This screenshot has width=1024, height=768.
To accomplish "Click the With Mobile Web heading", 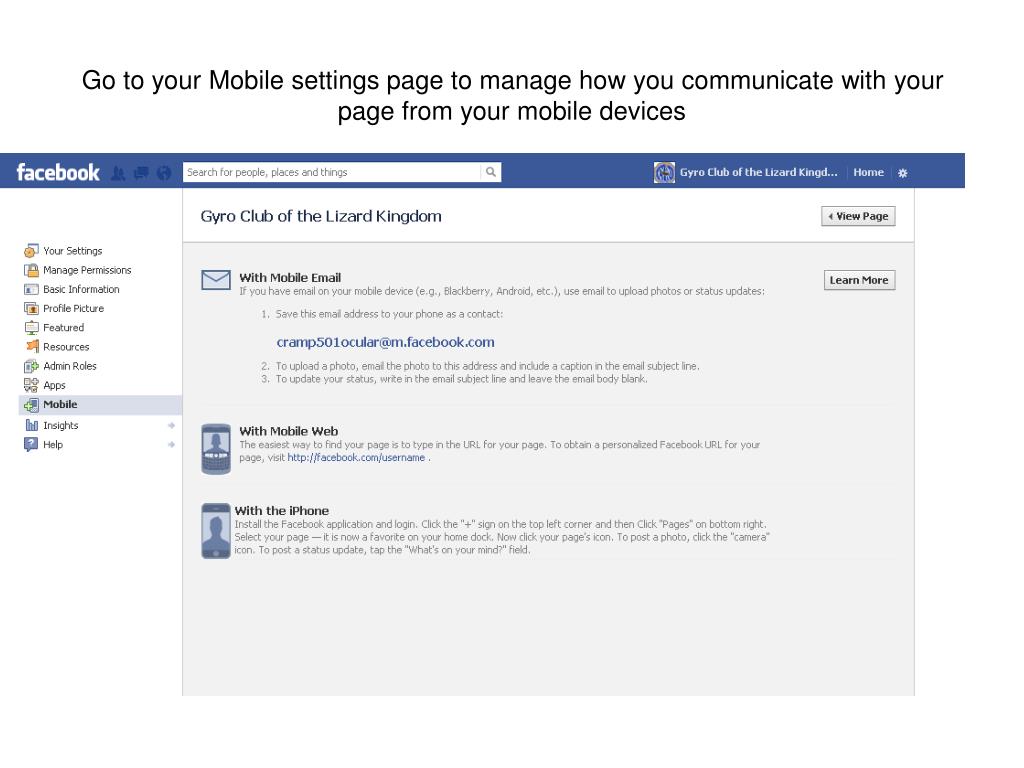I will [289, 431].
